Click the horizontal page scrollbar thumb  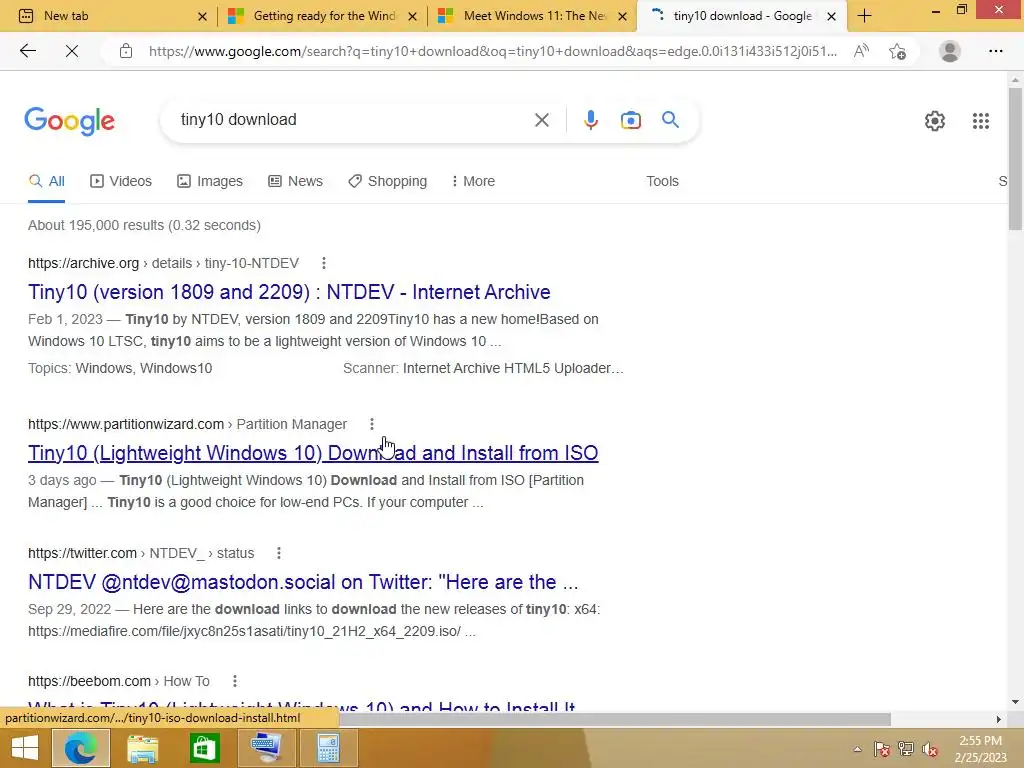click(614, 719)
